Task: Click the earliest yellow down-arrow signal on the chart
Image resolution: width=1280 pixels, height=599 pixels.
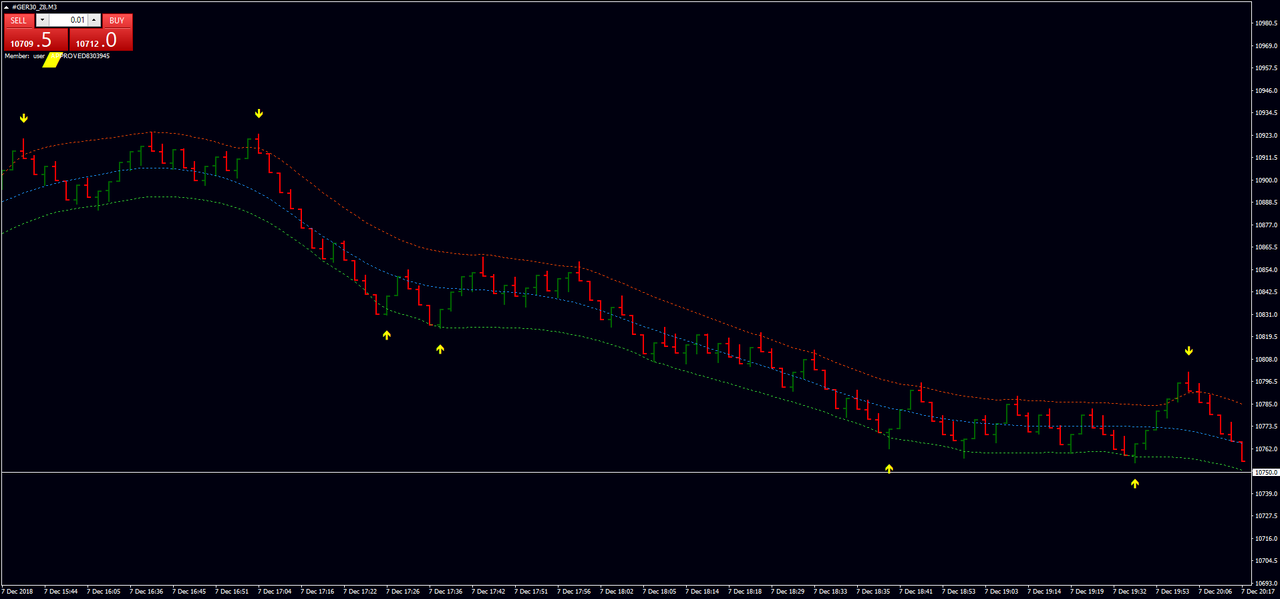Action: point(23,118)
